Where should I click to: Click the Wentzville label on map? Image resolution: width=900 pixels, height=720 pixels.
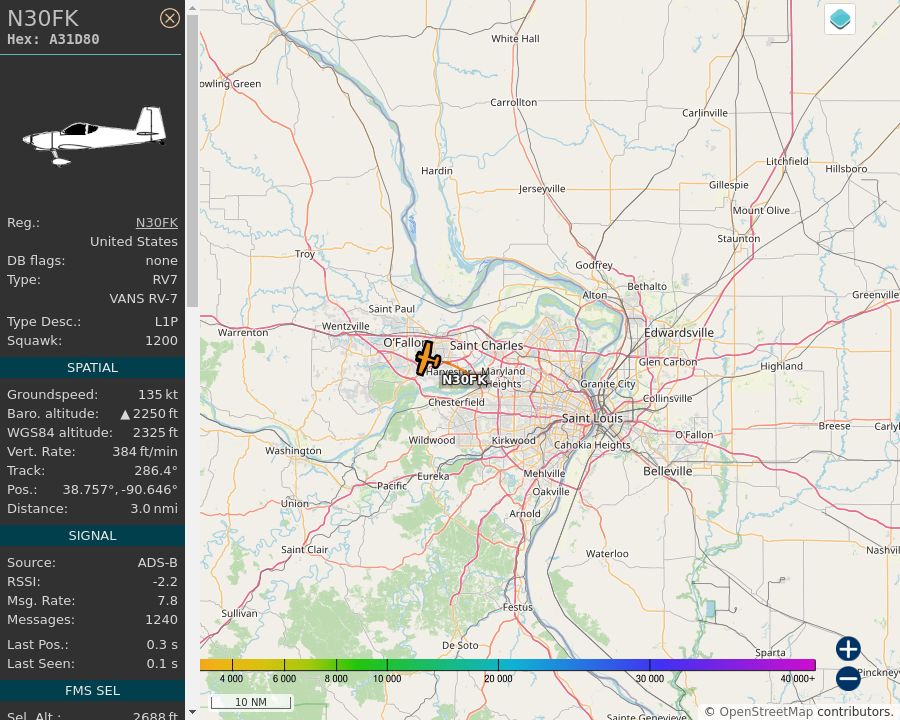346,326
